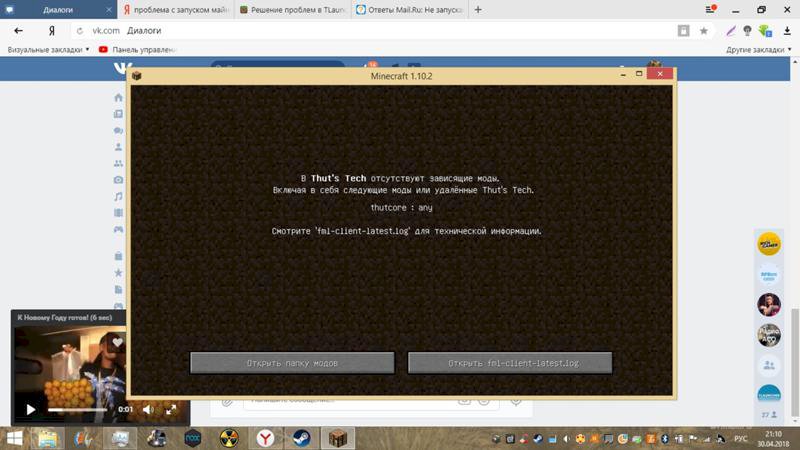Bookmark page with the star icon
800x450 pixels.
pos(703,31)
